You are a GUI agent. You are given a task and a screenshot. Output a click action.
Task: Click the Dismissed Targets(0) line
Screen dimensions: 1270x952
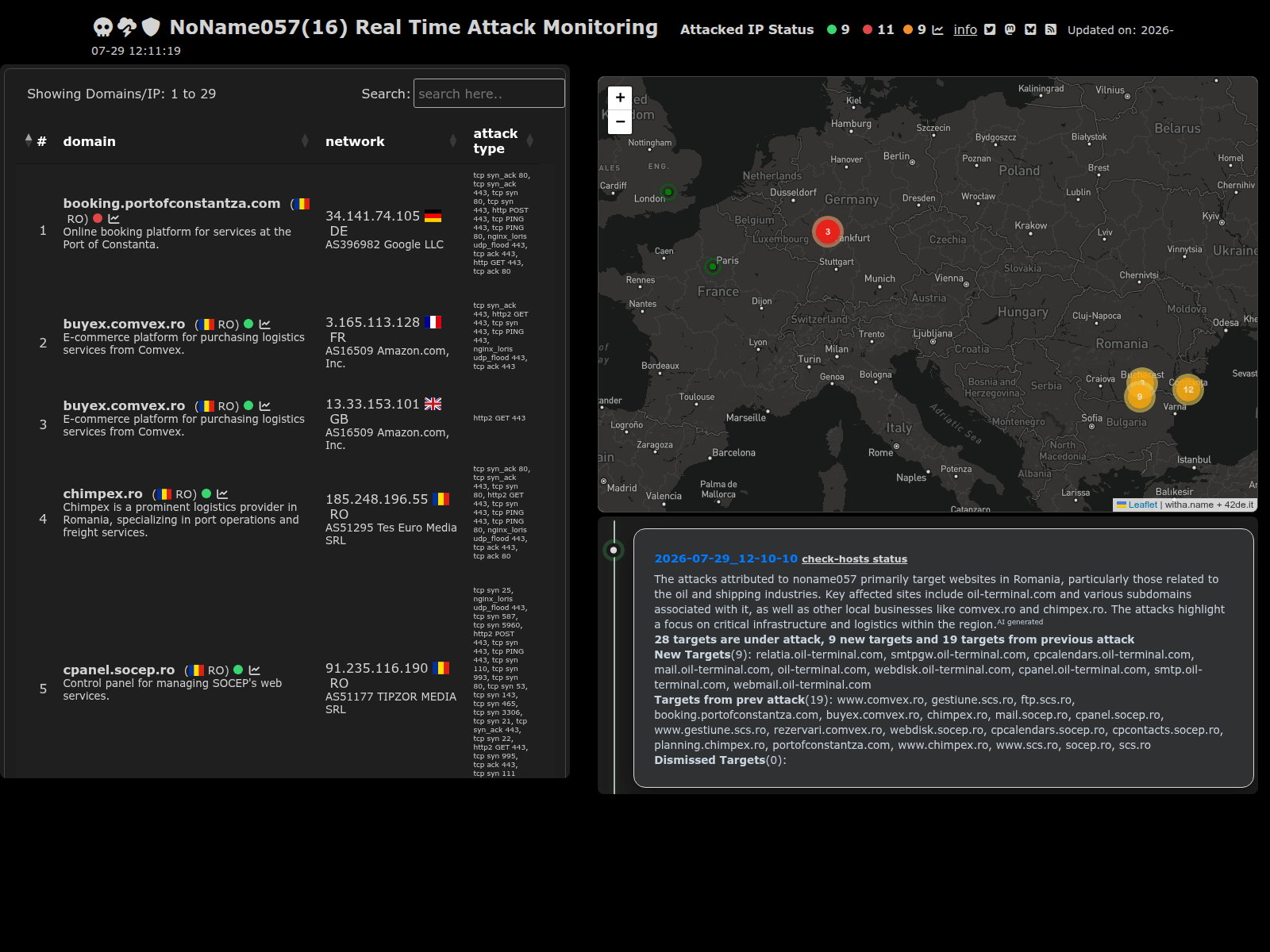tap(720, 760)
